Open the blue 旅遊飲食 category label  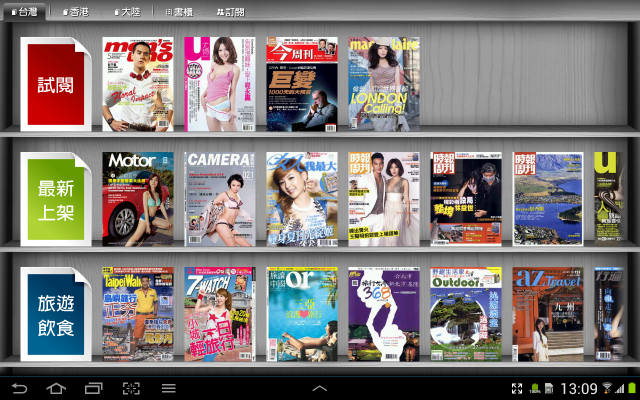[x=56, y=314]
